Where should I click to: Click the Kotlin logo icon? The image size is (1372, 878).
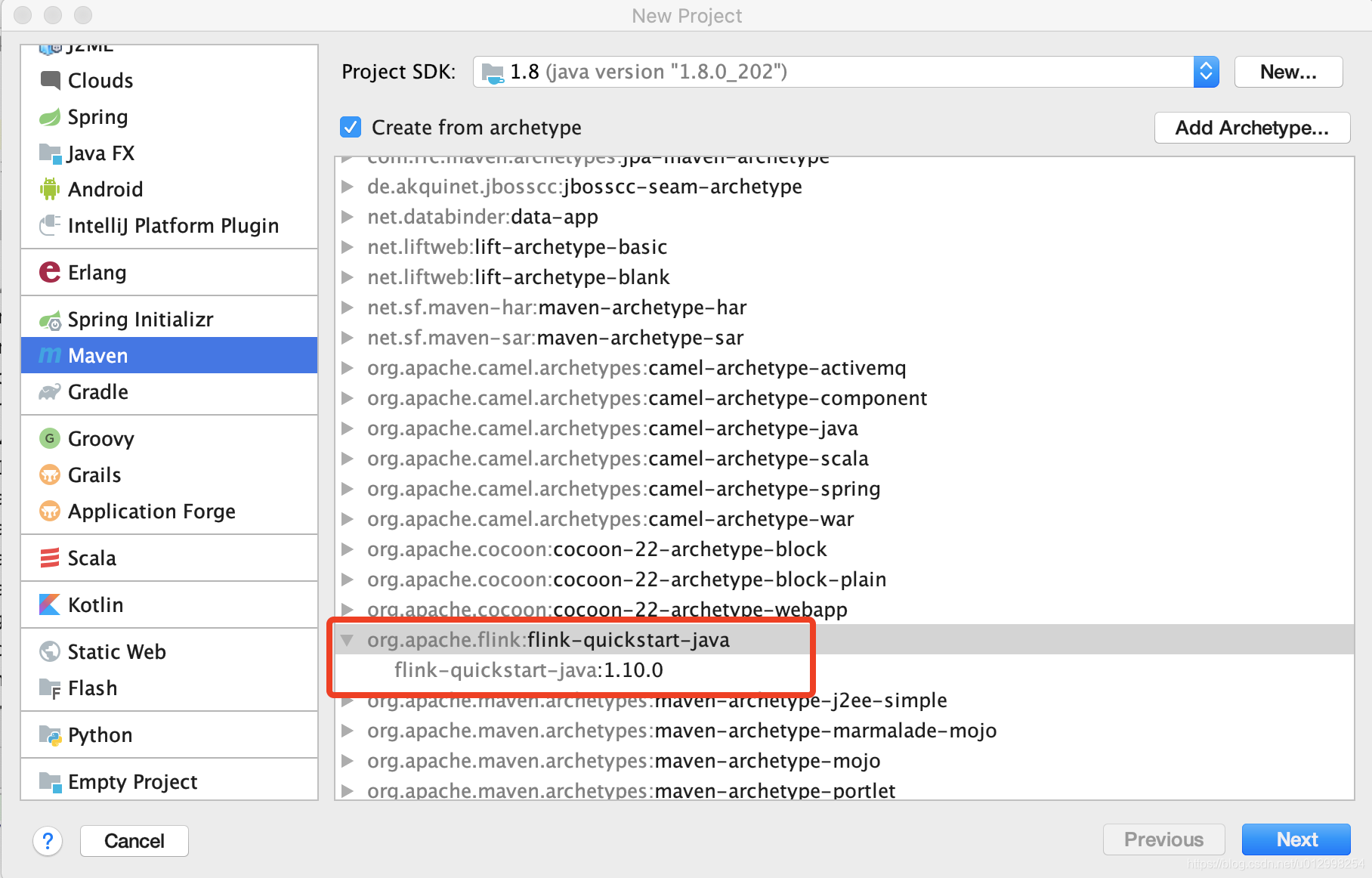(50, 604)
